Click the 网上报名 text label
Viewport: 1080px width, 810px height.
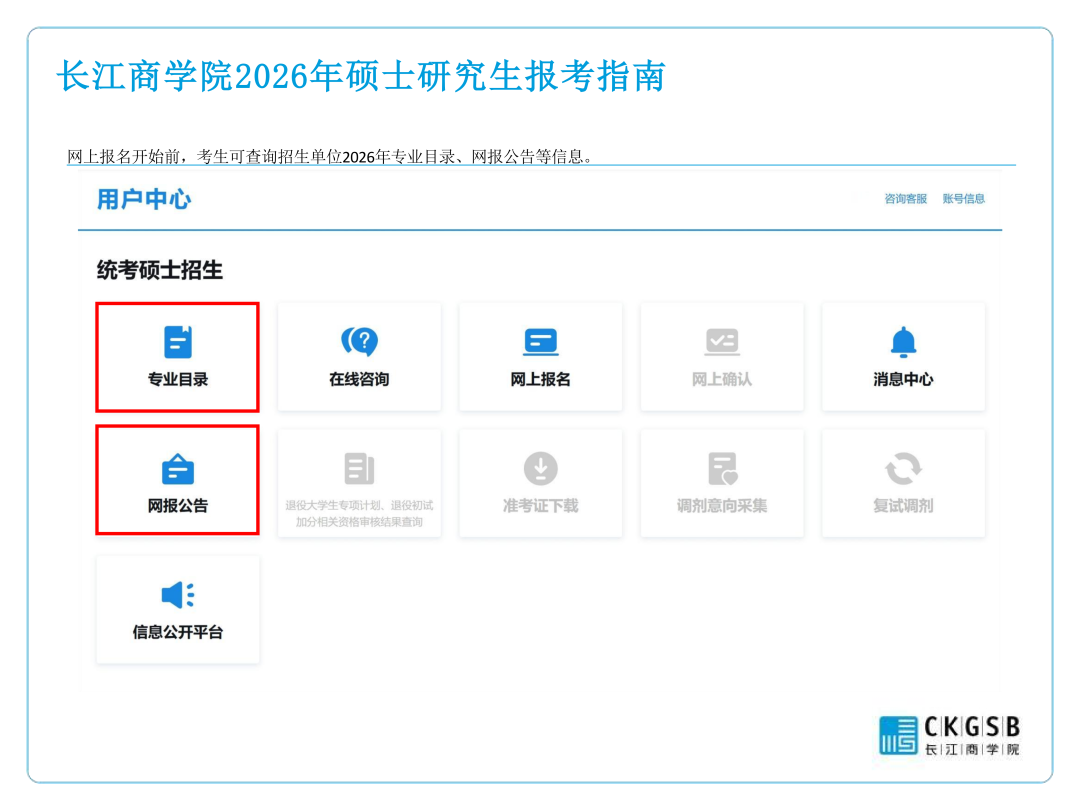click(x=540, y=380)
